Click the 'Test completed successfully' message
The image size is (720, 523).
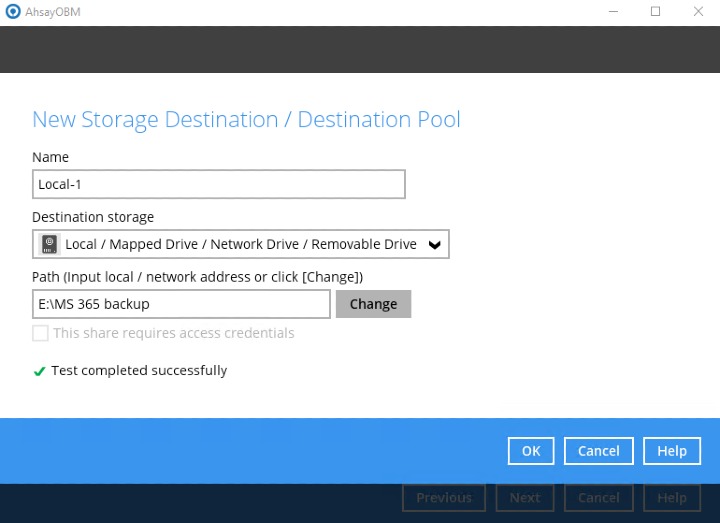point(139,371)
